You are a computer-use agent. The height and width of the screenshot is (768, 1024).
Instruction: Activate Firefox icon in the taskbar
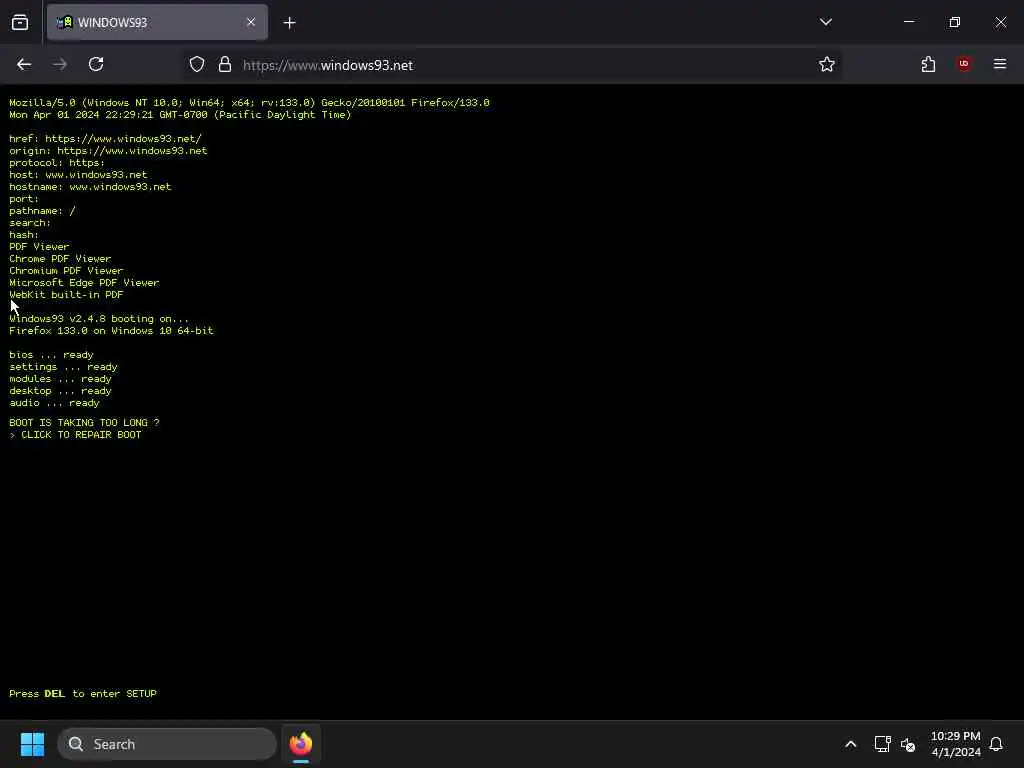301,744
